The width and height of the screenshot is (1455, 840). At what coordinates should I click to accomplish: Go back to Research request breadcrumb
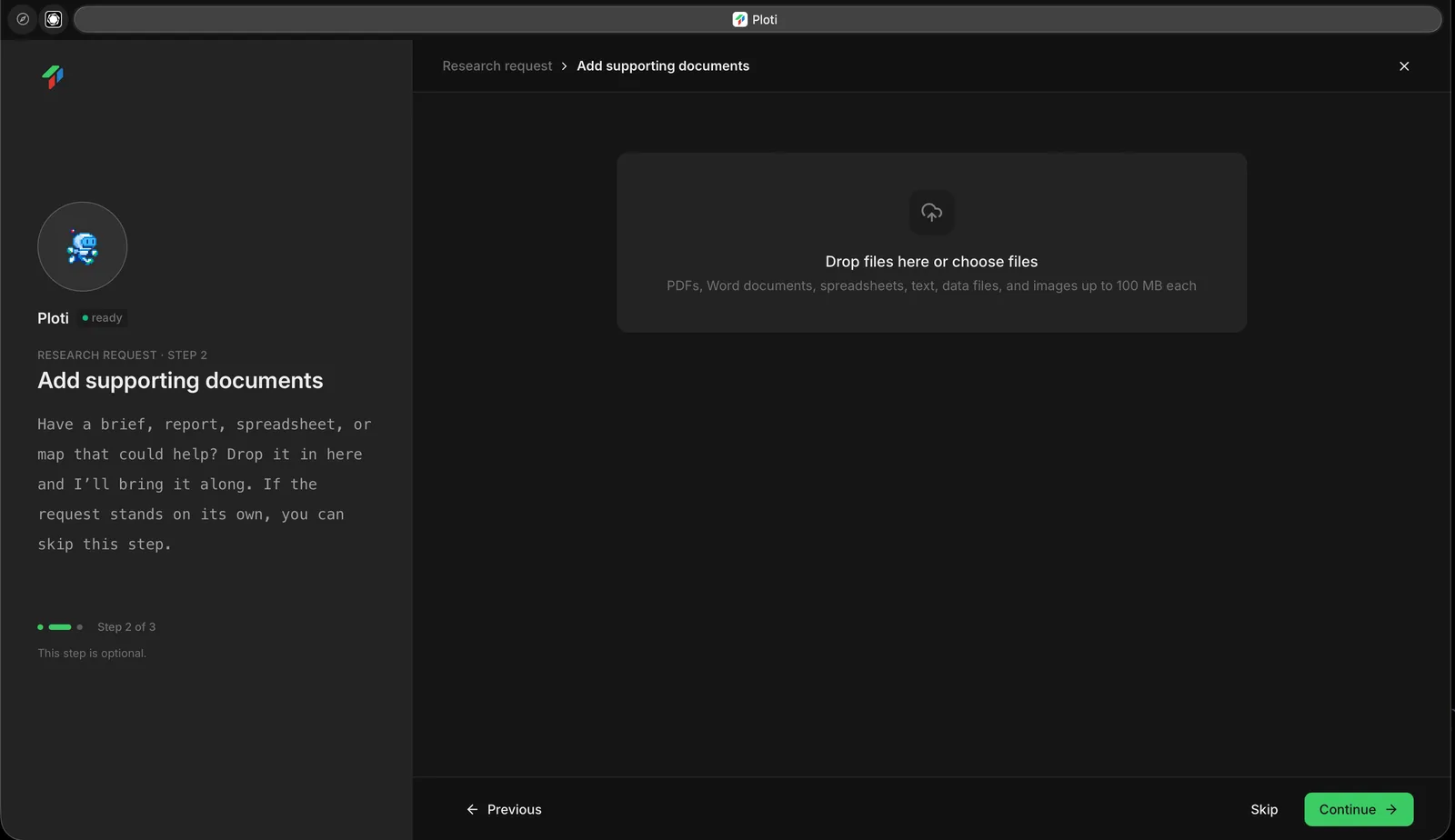(x=497, y=66)
